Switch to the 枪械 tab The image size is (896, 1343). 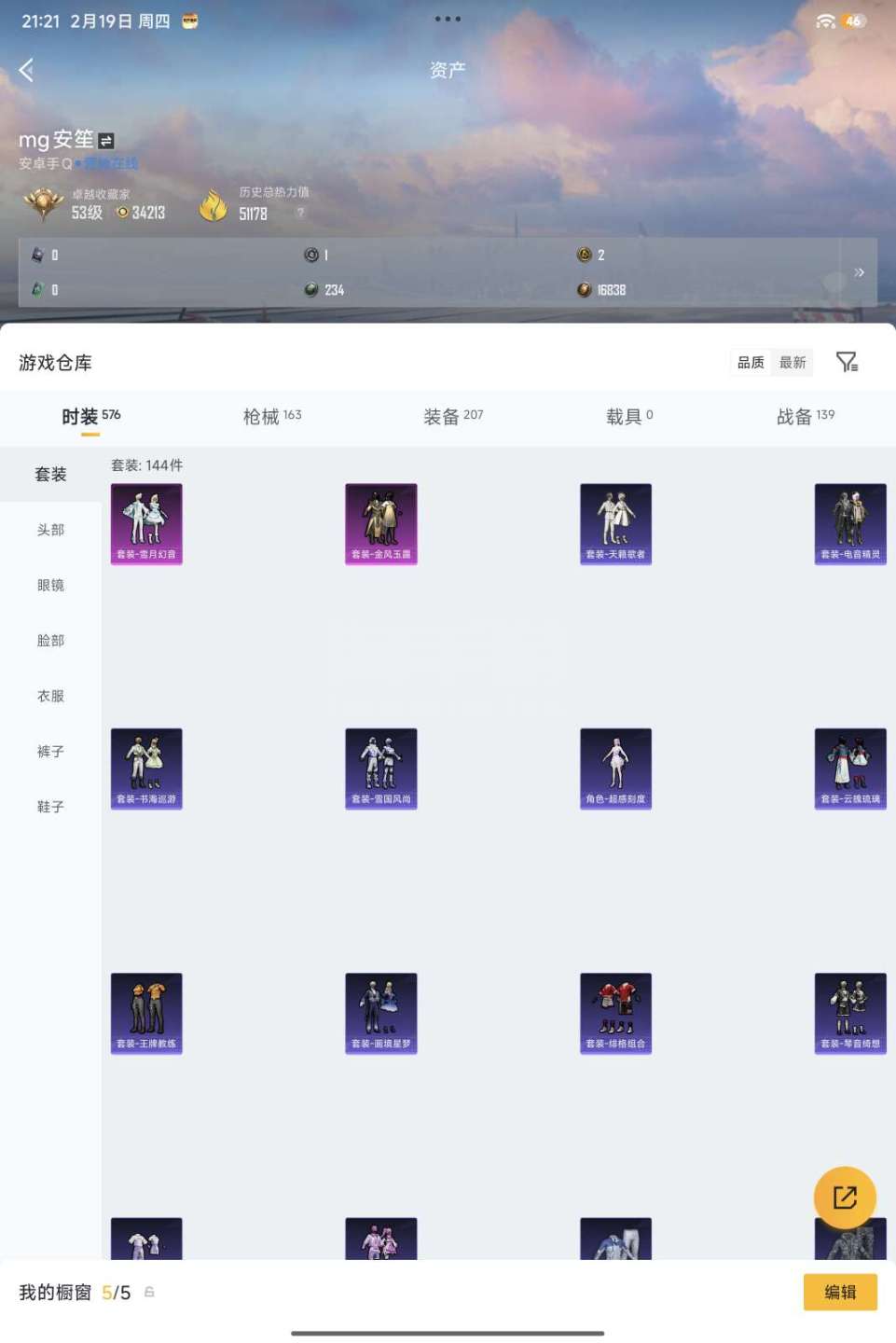pos(271,417)
